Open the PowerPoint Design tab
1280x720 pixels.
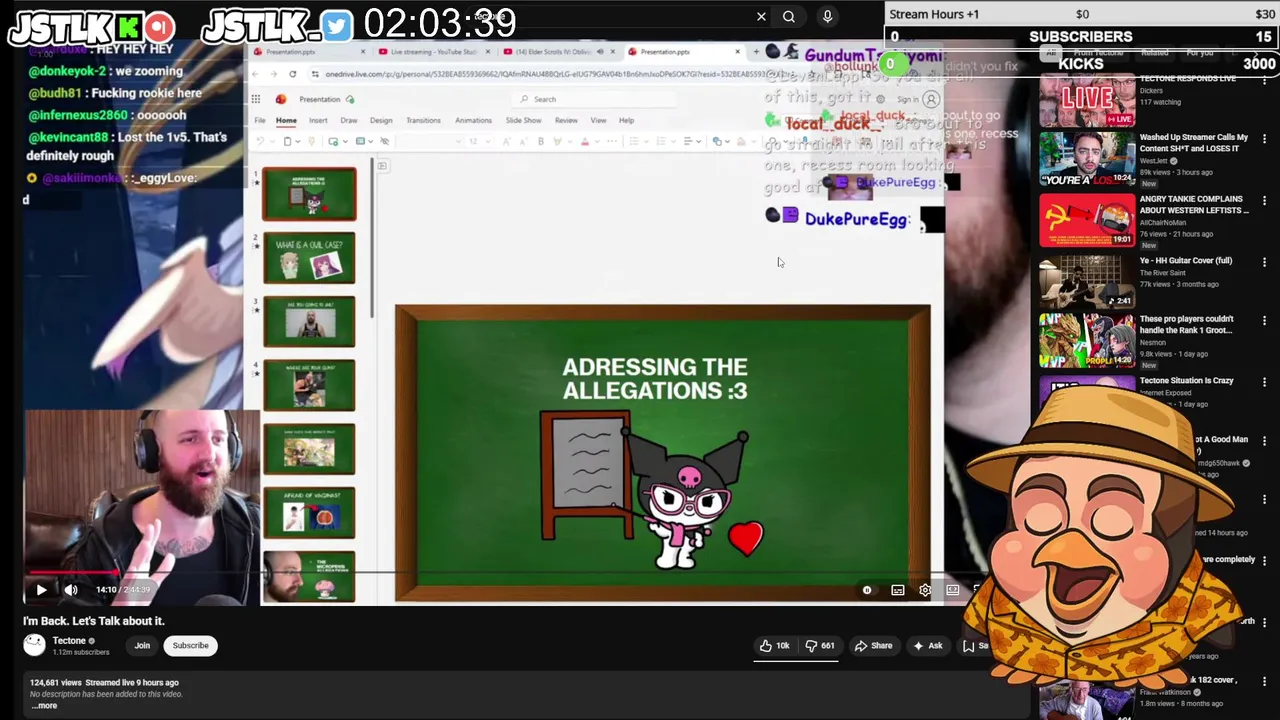[381, 120]
